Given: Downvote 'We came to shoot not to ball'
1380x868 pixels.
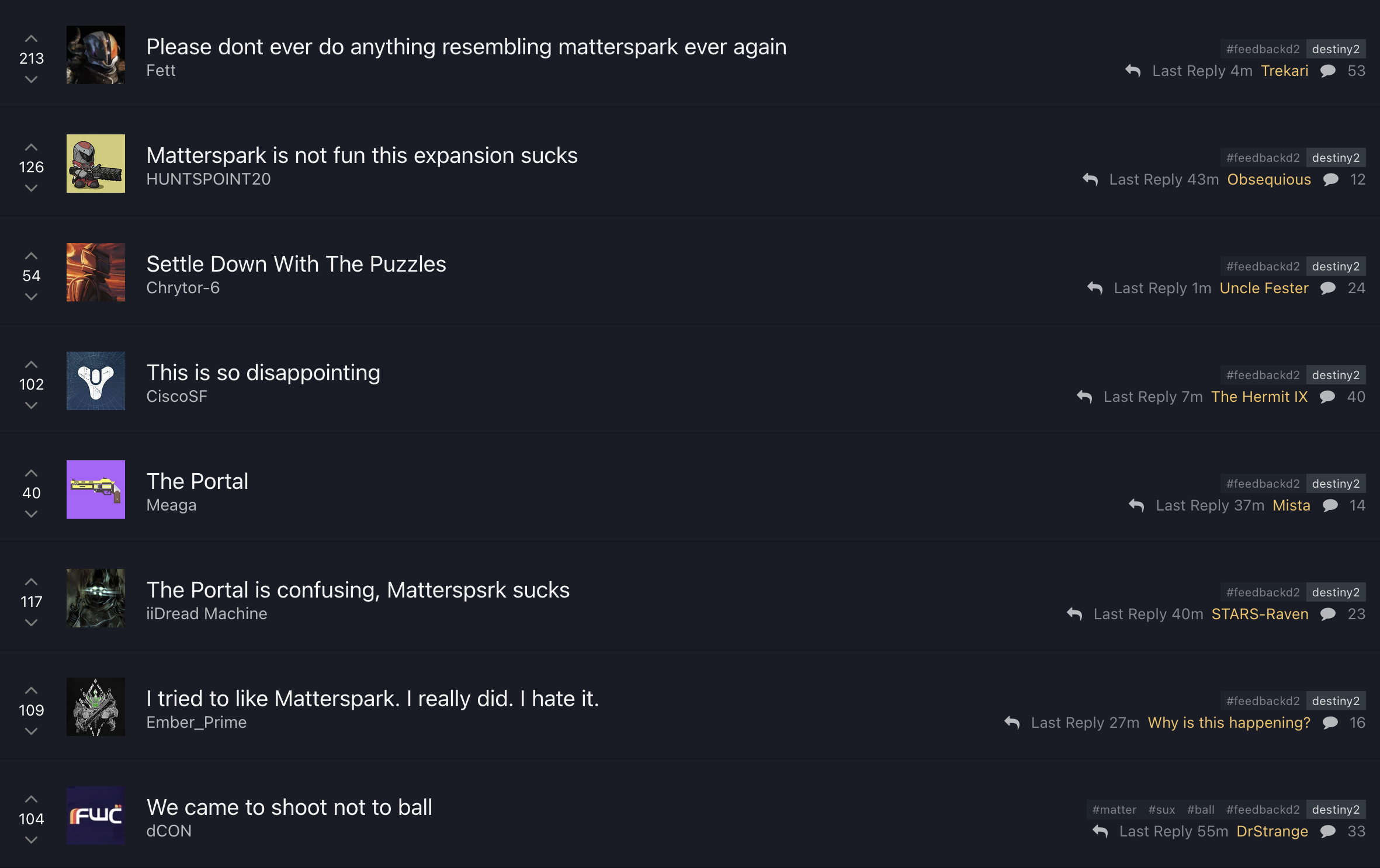Looking at the screenshot, I should (32, 839).
